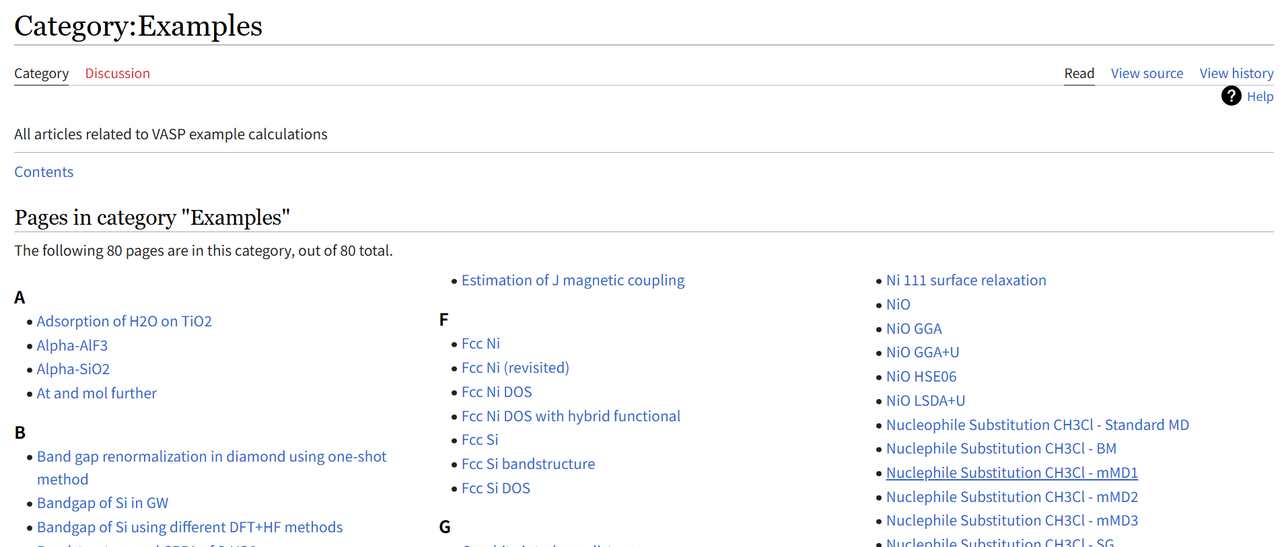
Task: Open the NiO HSE06 example
Action: (x=921, y=376)
